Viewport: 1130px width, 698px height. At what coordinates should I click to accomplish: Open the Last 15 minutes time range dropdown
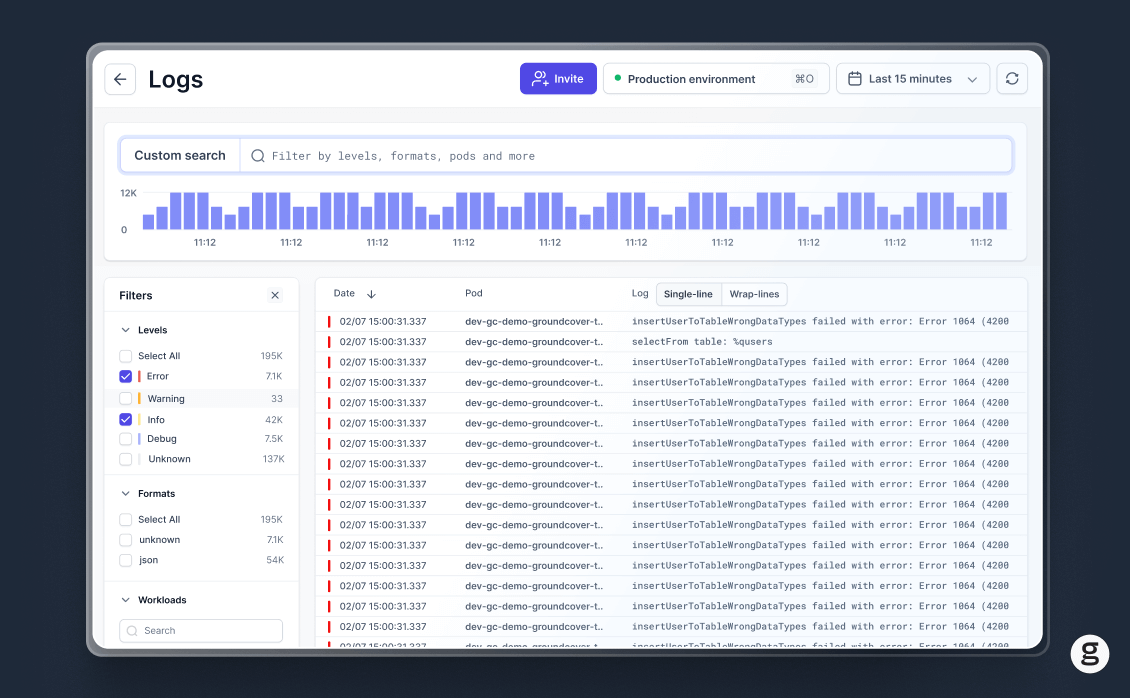(x=912, y=79)
